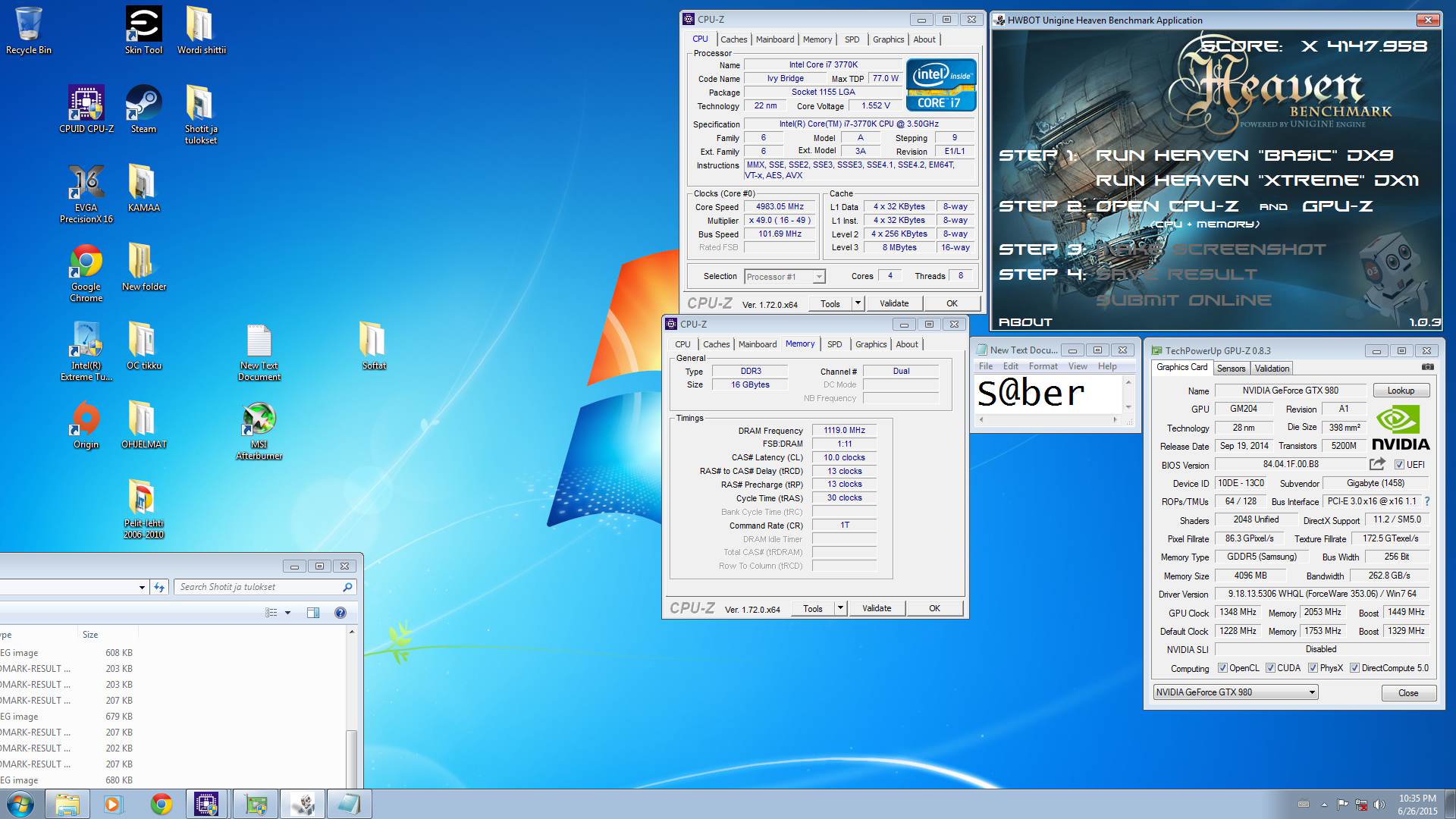
Task: Open the Skin Tool desktop shortcut
Action: 143,30
